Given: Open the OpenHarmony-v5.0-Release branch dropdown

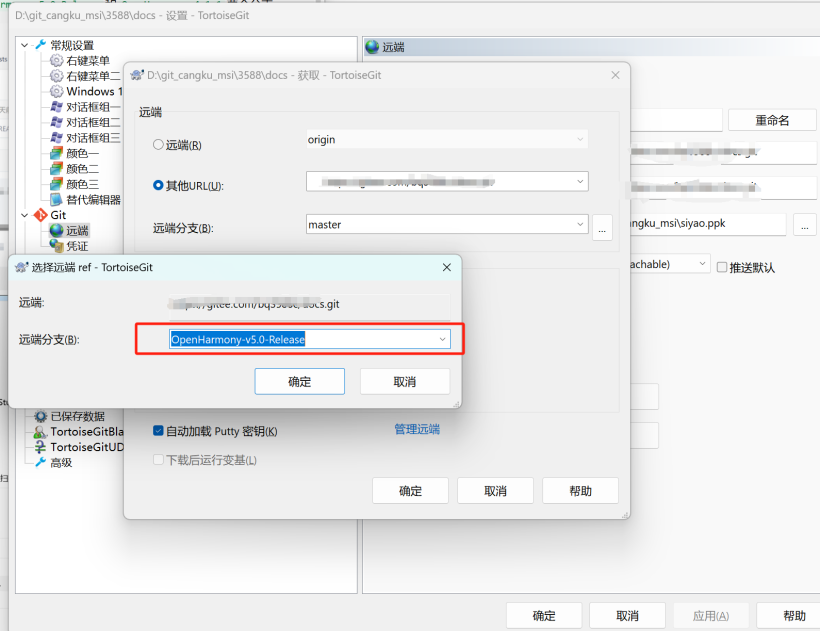Looking at the screenshot, I should click(x=442, y=340).
